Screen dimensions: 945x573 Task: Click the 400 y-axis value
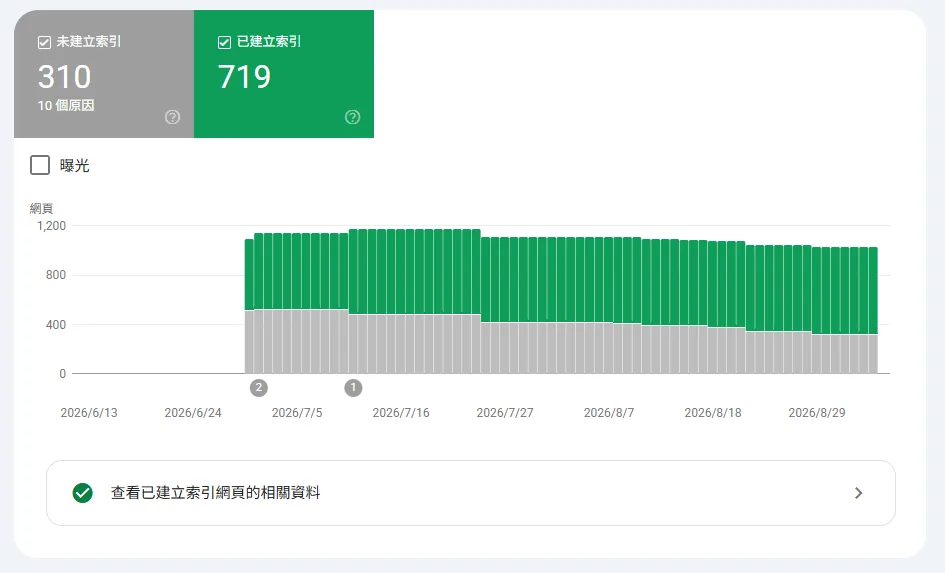click(55, 325)
